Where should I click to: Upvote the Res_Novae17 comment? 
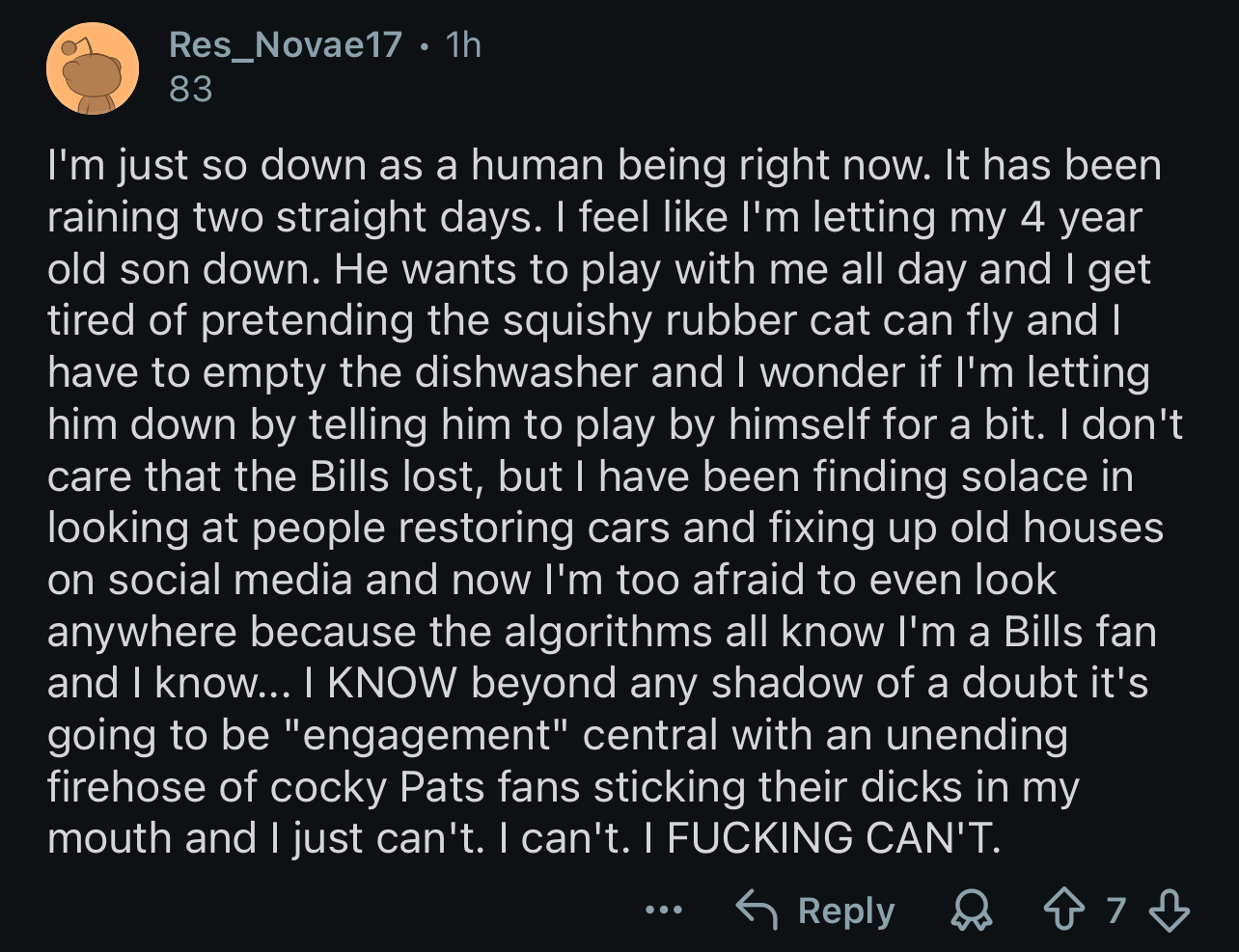pos(1063,910)
